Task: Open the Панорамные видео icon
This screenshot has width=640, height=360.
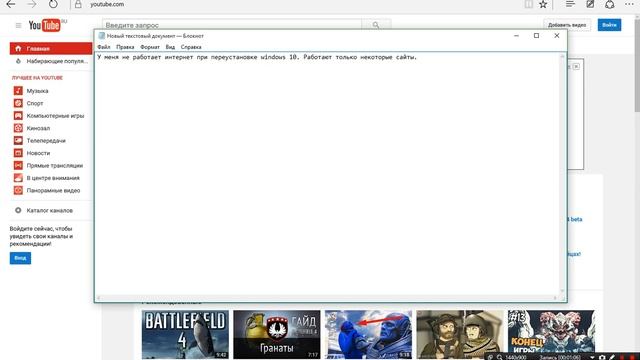Action: coord(18,190)
